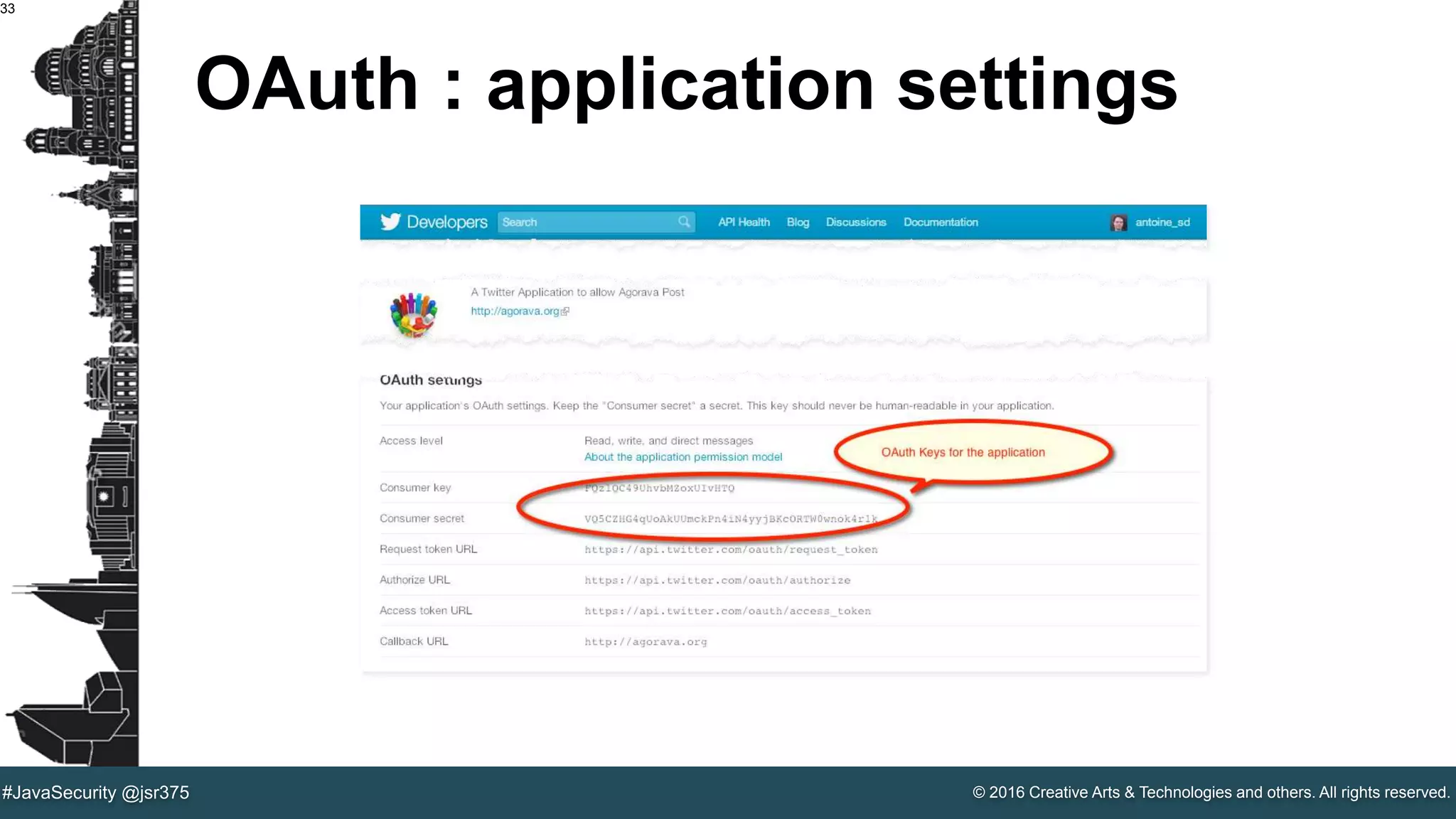
Task: Click the Callback URL value http://agorava.org
Action: click(646, 641)
